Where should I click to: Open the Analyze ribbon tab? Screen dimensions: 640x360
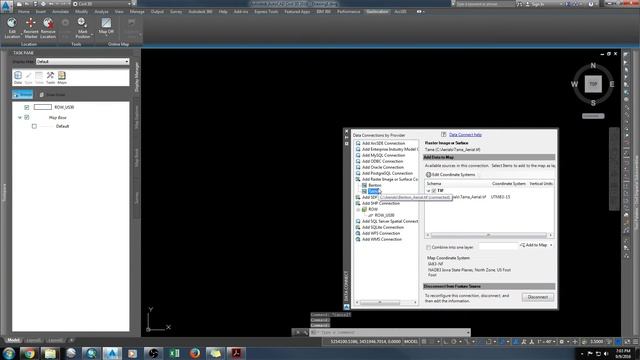click(x=102, y=11)
